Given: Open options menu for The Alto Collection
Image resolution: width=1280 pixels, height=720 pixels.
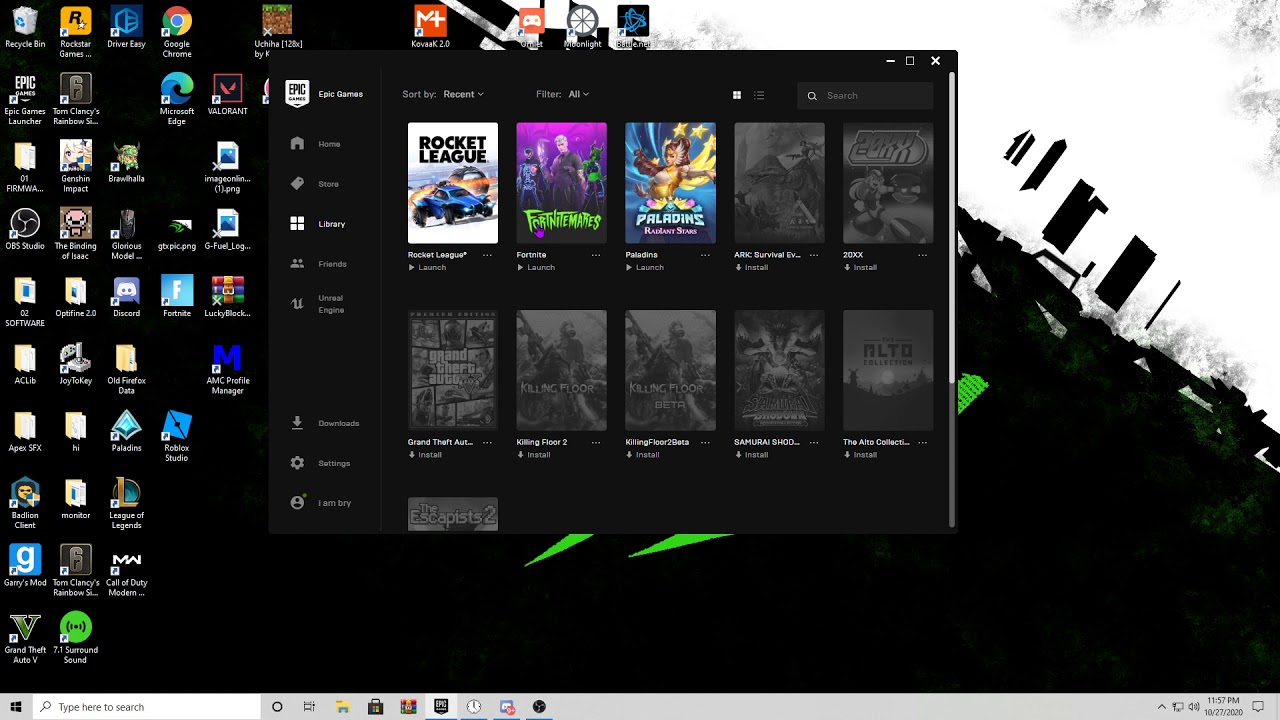Looking at the screenshot, I should coord(922,442).
